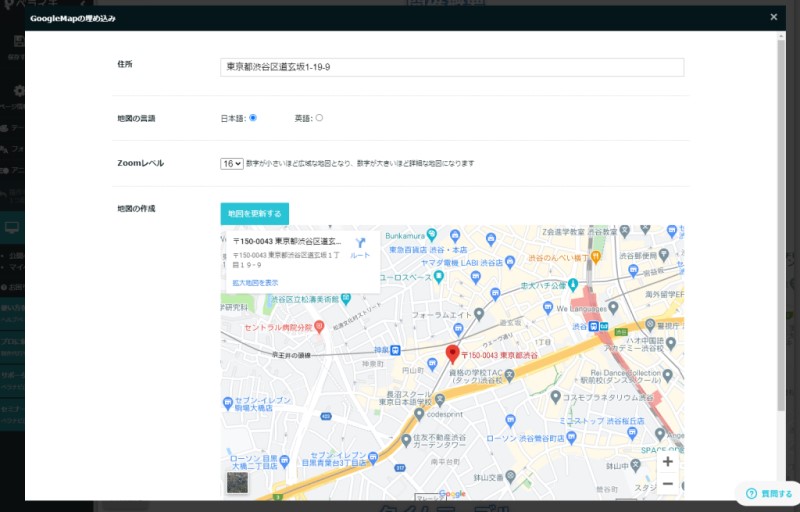Switch to satellite view thumbnail
800x512 pixels.
237,482
